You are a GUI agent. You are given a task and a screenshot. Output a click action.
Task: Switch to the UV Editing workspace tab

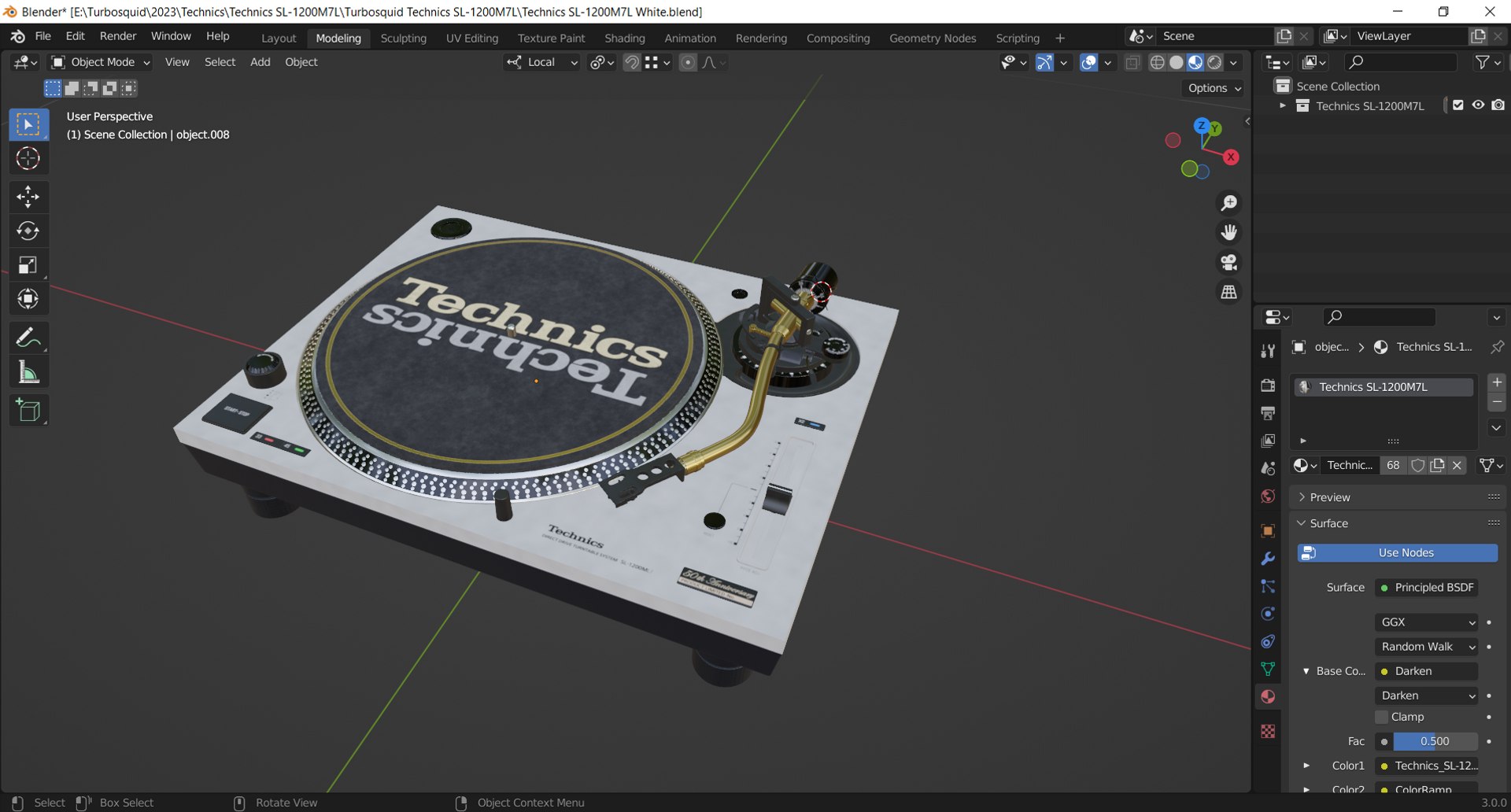click(472, 38)
